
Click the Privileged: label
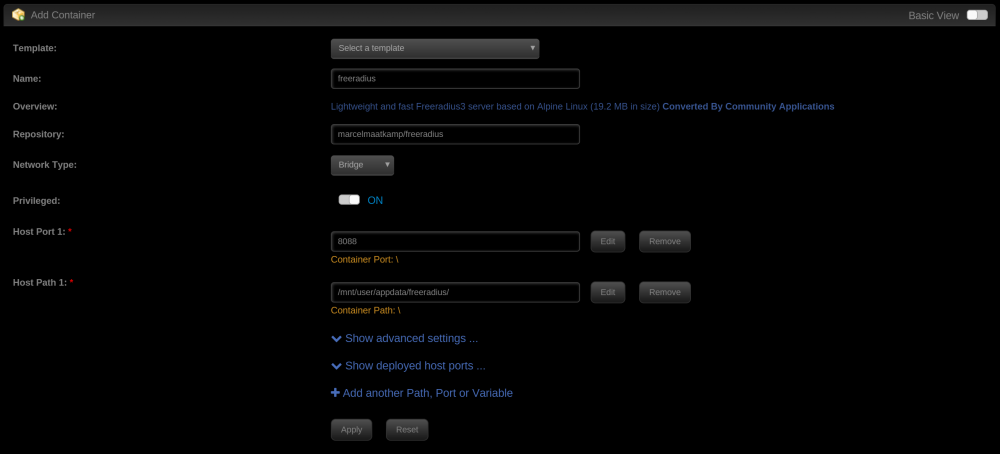(x=36, y=200)
